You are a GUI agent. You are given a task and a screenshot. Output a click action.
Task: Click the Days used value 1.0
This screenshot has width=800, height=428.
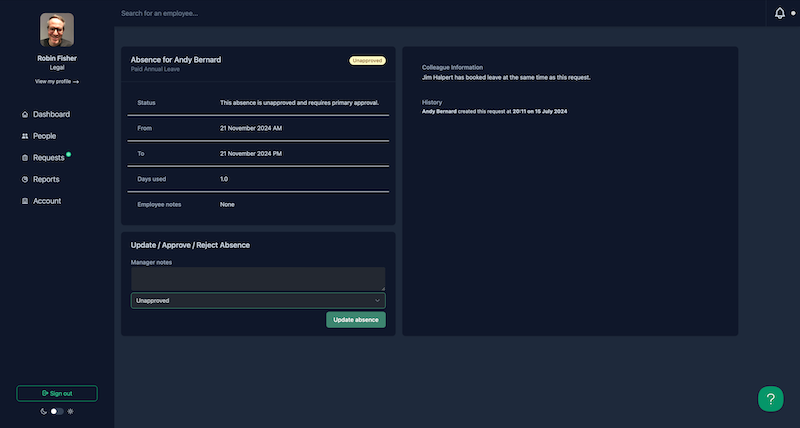224,179
